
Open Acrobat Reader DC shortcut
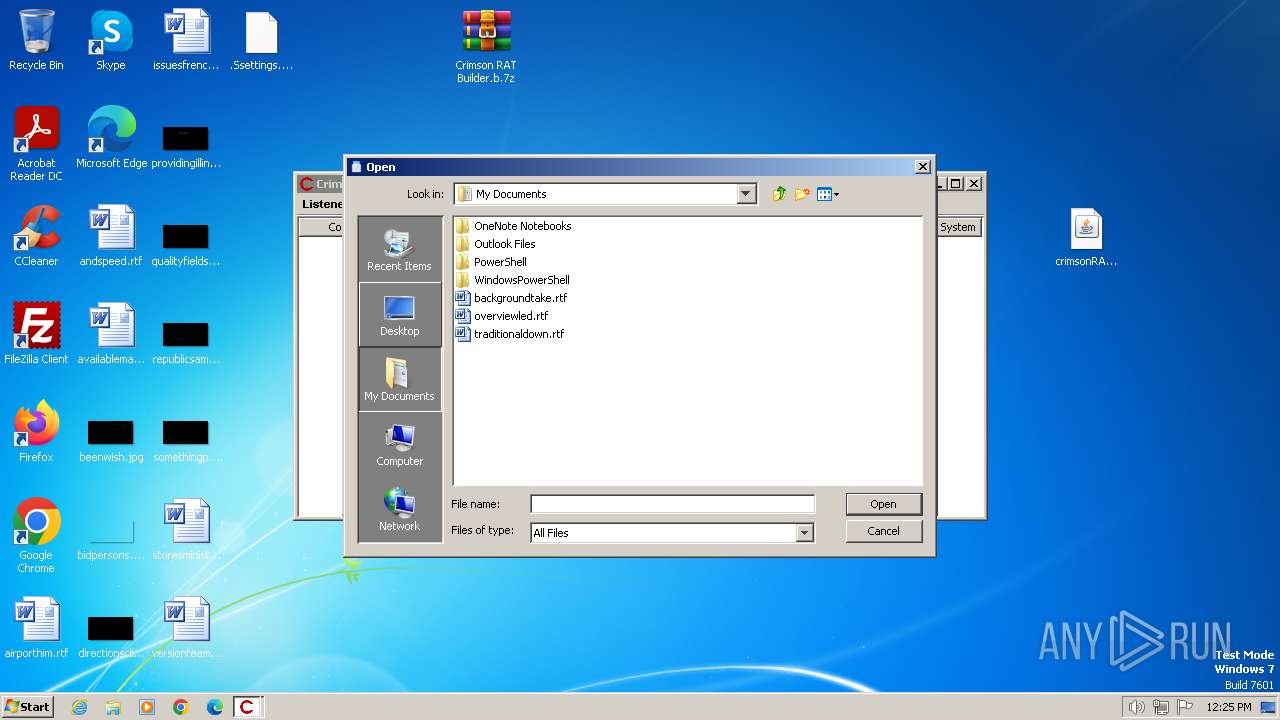point(36,144)
